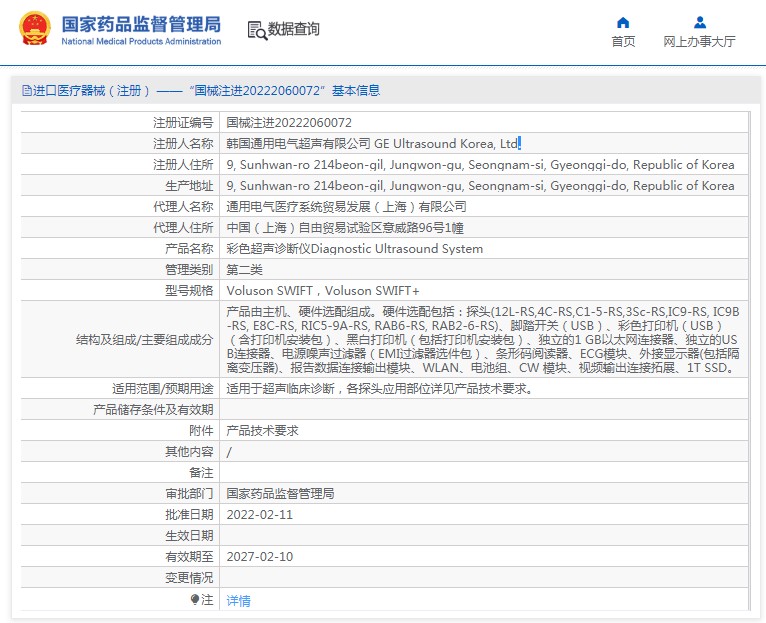Click the registrant name GE Ultrasound Korea cell
Screen dimensions: 766x623
tap(373, 144)
